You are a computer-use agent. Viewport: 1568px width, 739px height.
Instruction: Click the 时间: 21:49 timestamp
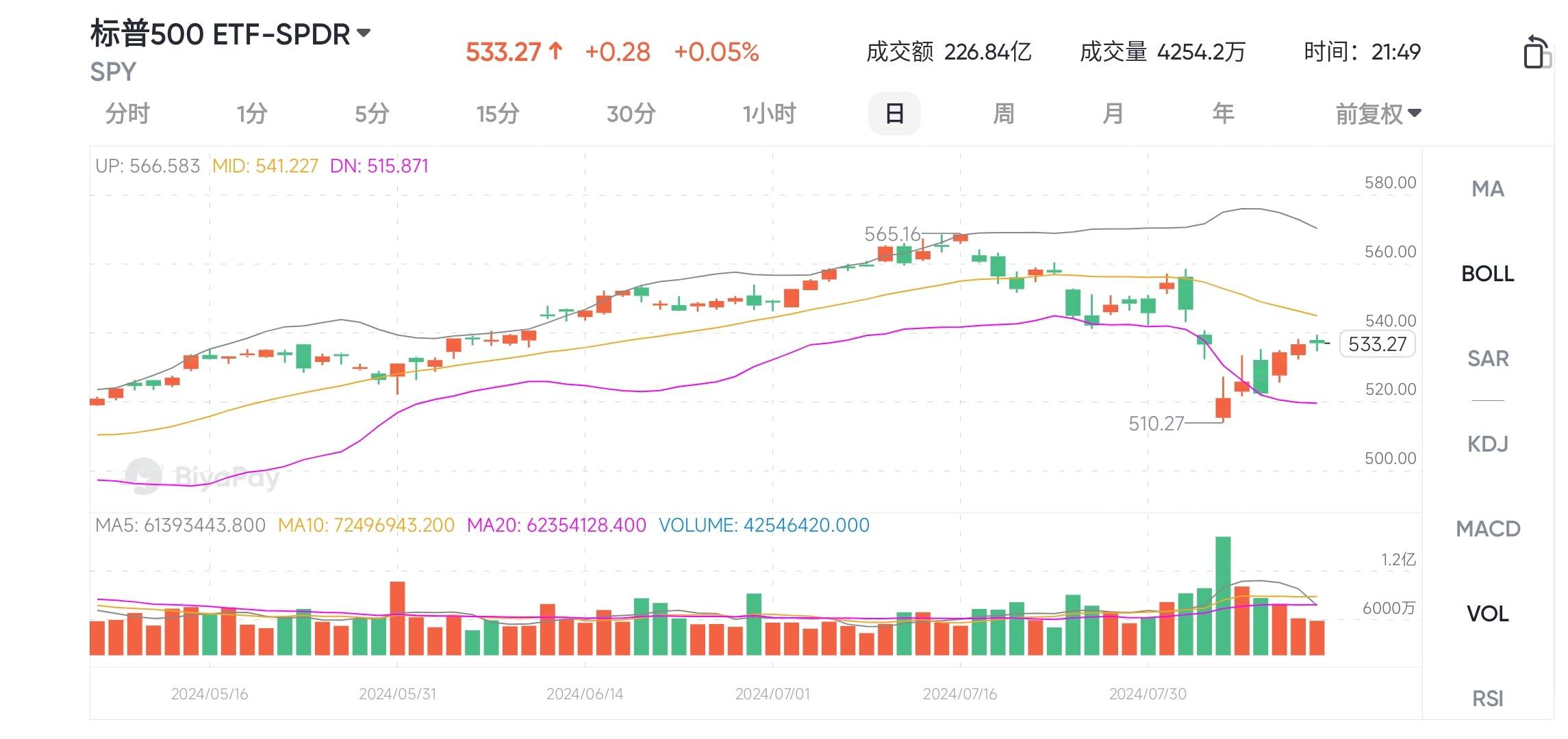tap(1362, 52)
